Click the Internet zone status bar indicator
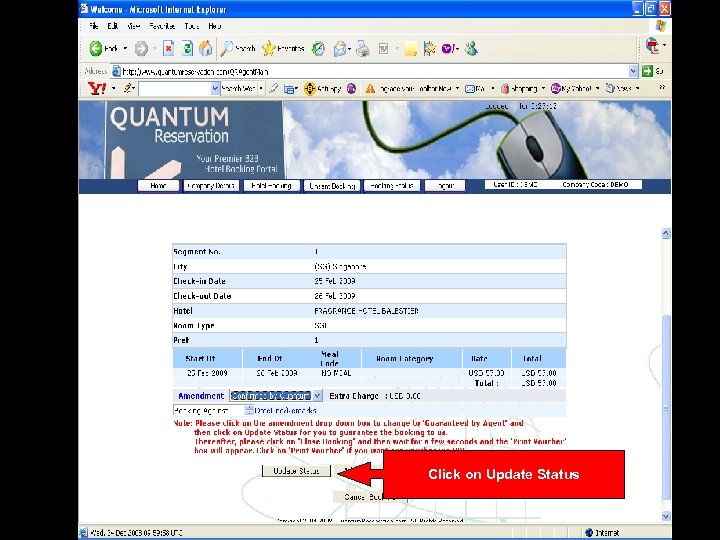Image resolution: width=720 pixels, height=540 pixels. point(602,533)
